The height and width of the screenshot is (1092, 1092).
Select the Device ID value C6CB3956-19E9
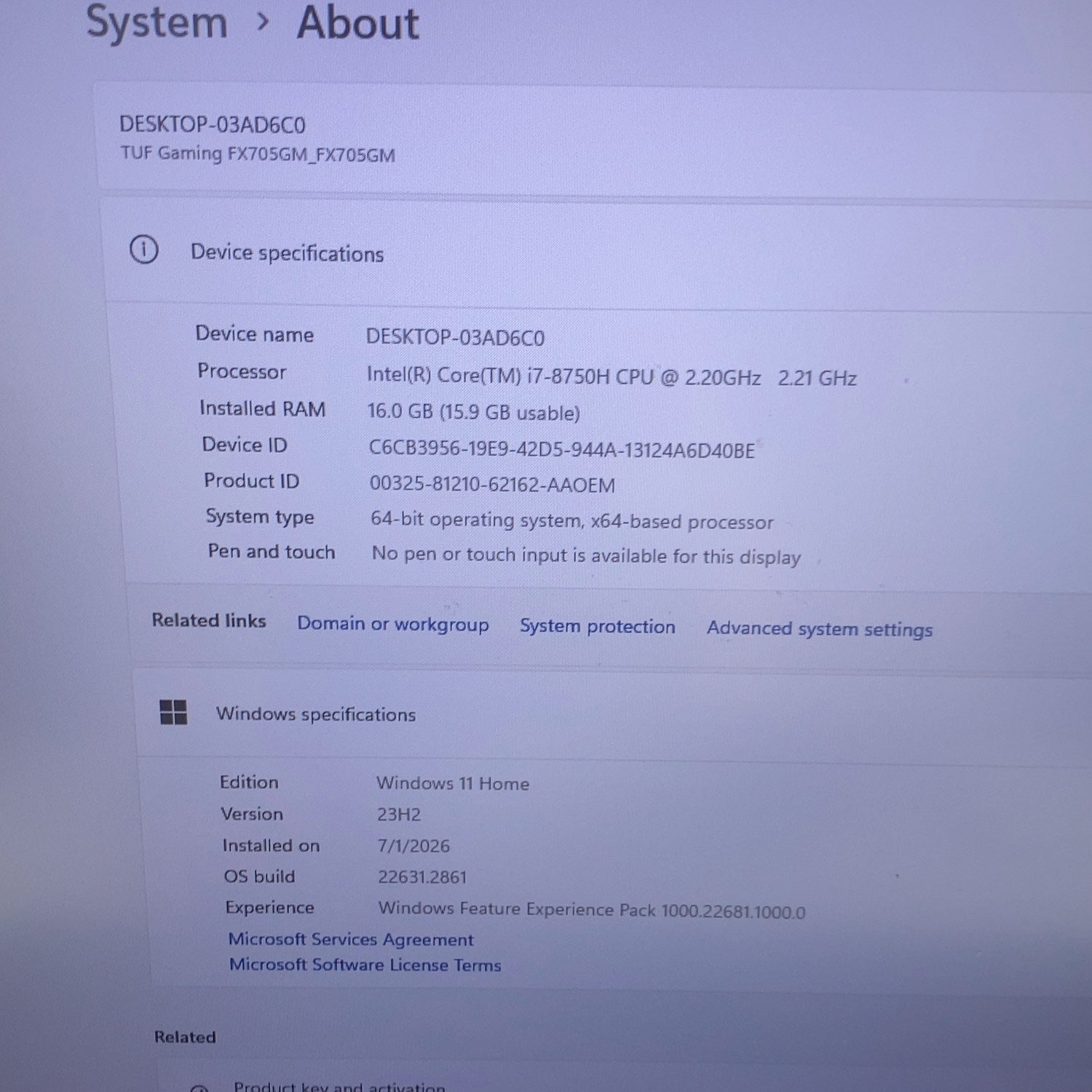[x=561, y=449]
